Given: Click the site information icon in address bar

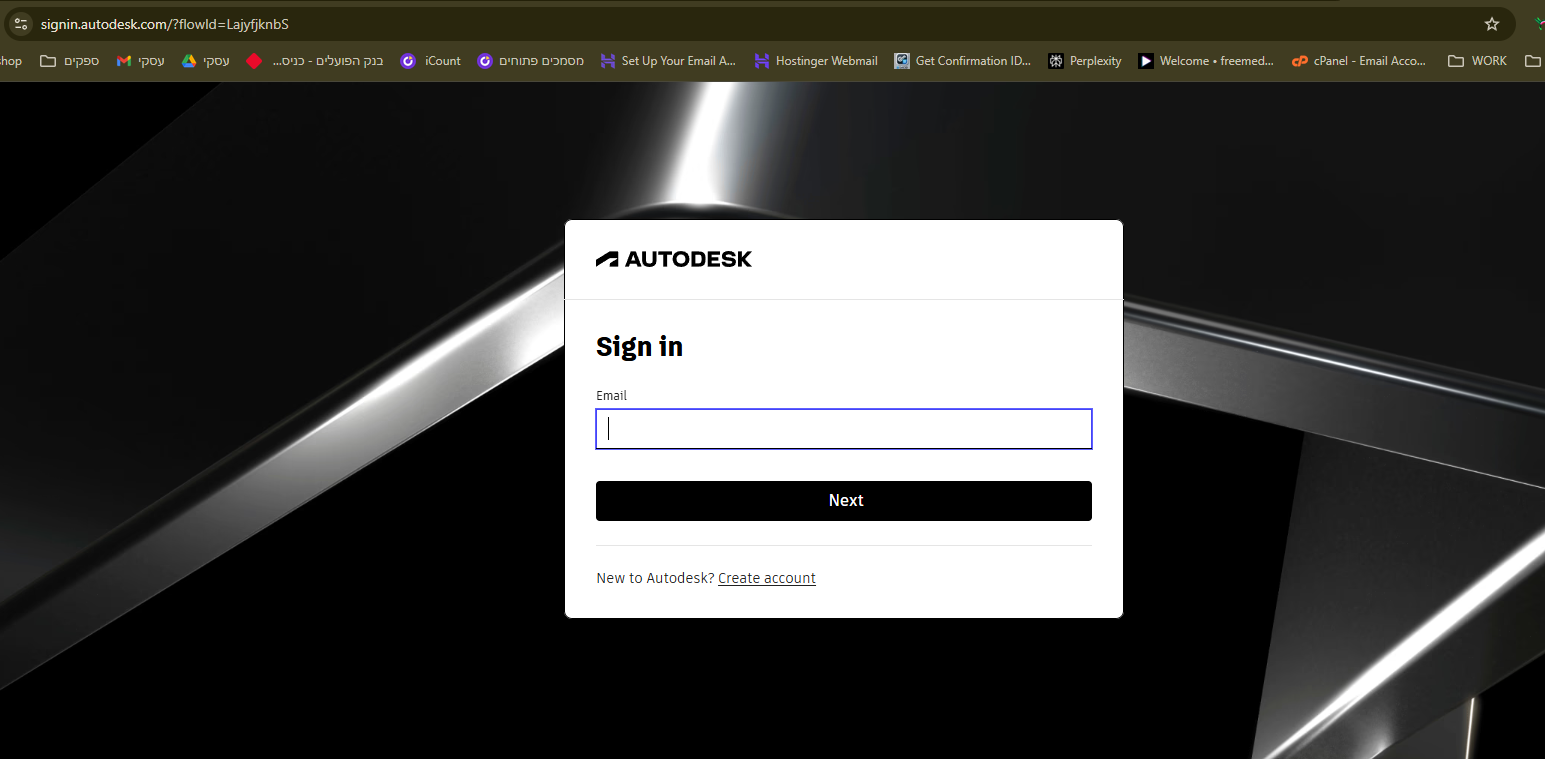Looking at the screenshot, I should [x=21, y=24].
